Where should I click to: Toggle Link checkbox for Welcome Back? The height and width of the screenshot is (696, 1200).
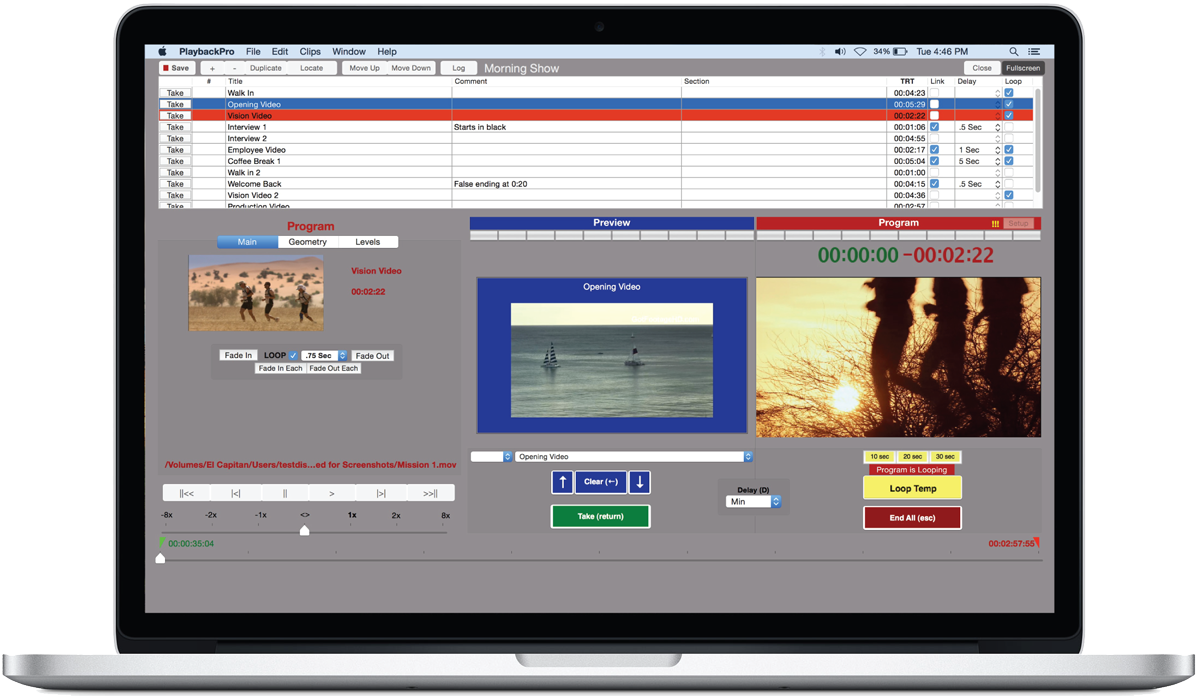pyautogui.click(x=934, y=184)
